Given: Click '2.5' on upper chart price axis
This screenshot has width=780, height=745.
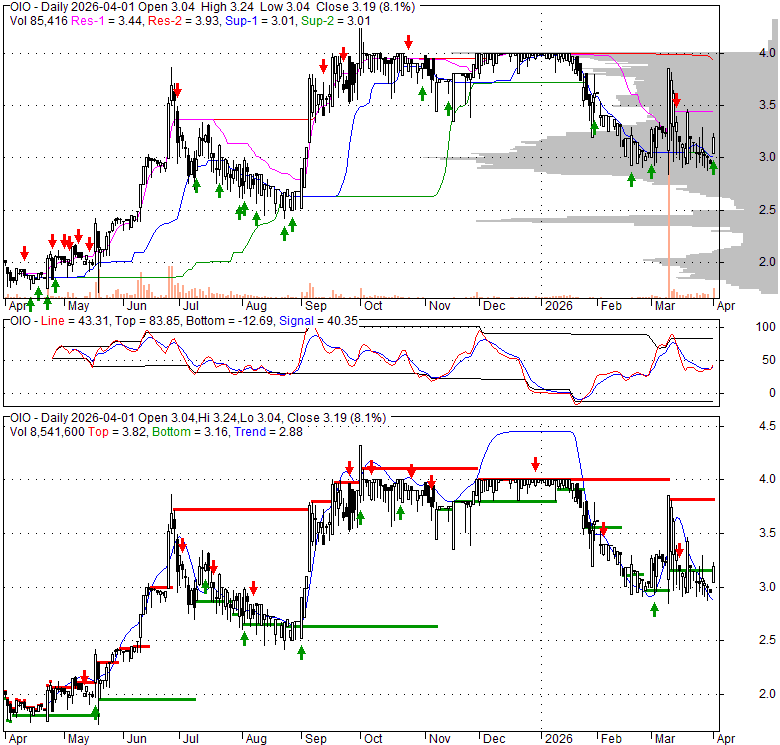Looking at the screenshot, I should (x=767, y=210).
